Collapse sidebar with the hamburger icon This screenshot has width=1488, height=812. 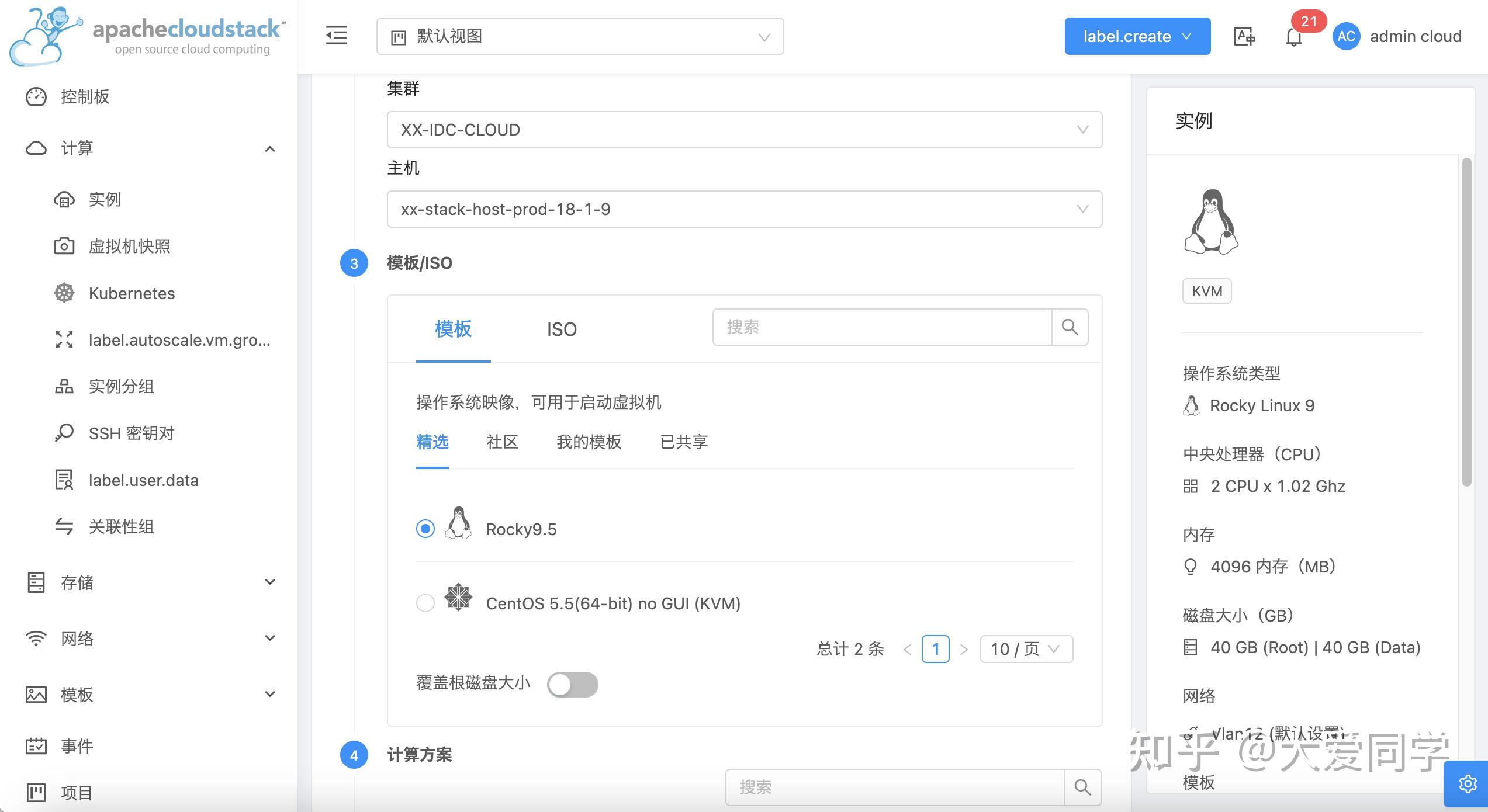coord(336,36)
